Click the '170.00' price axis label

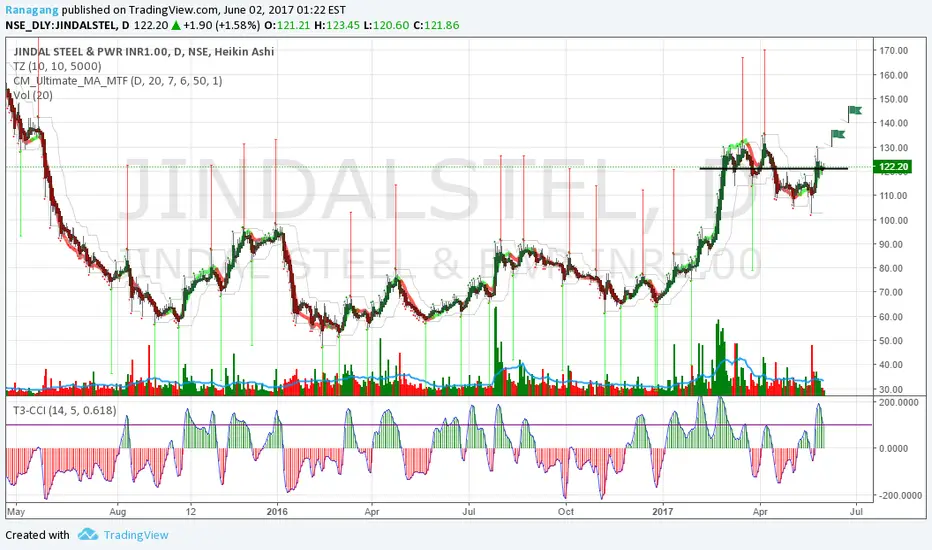click(x=893, y=51)
